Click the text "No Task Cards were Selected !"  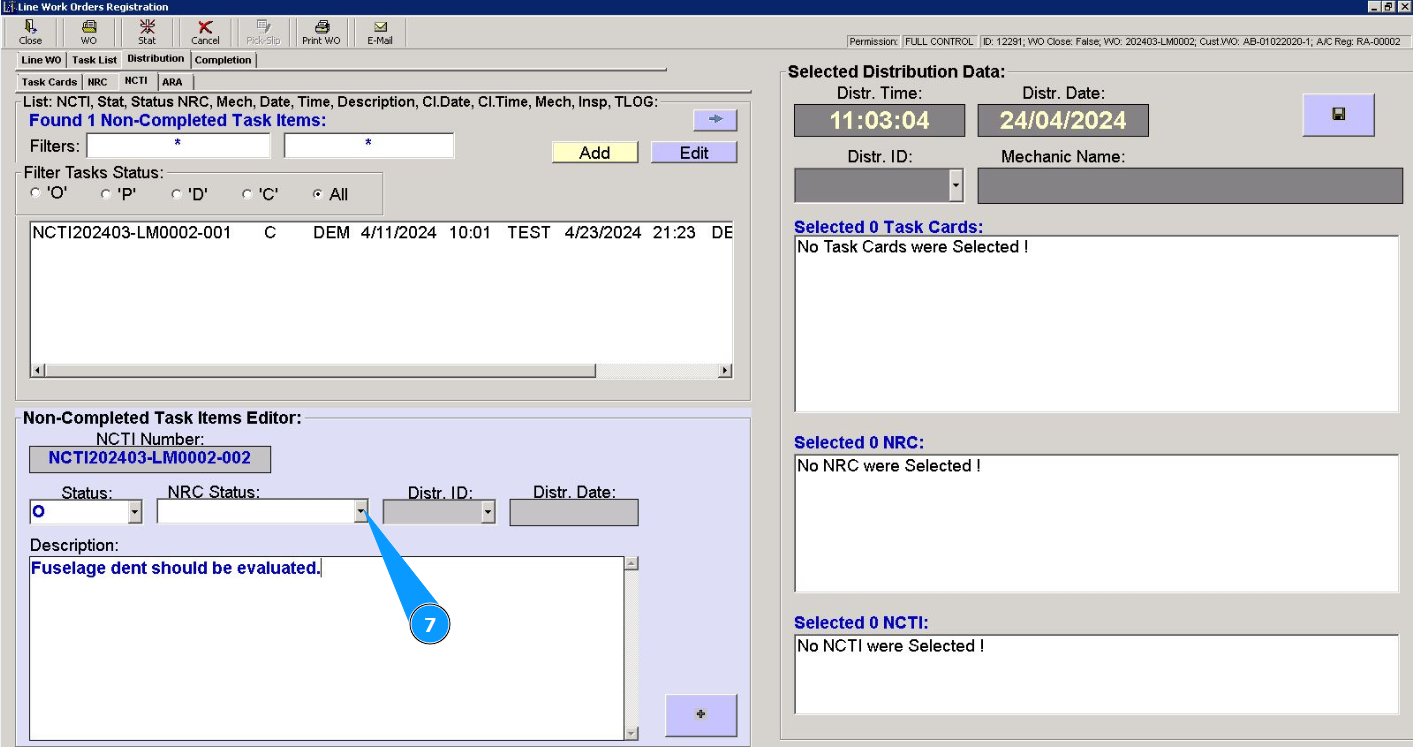(x=912, y=246)
